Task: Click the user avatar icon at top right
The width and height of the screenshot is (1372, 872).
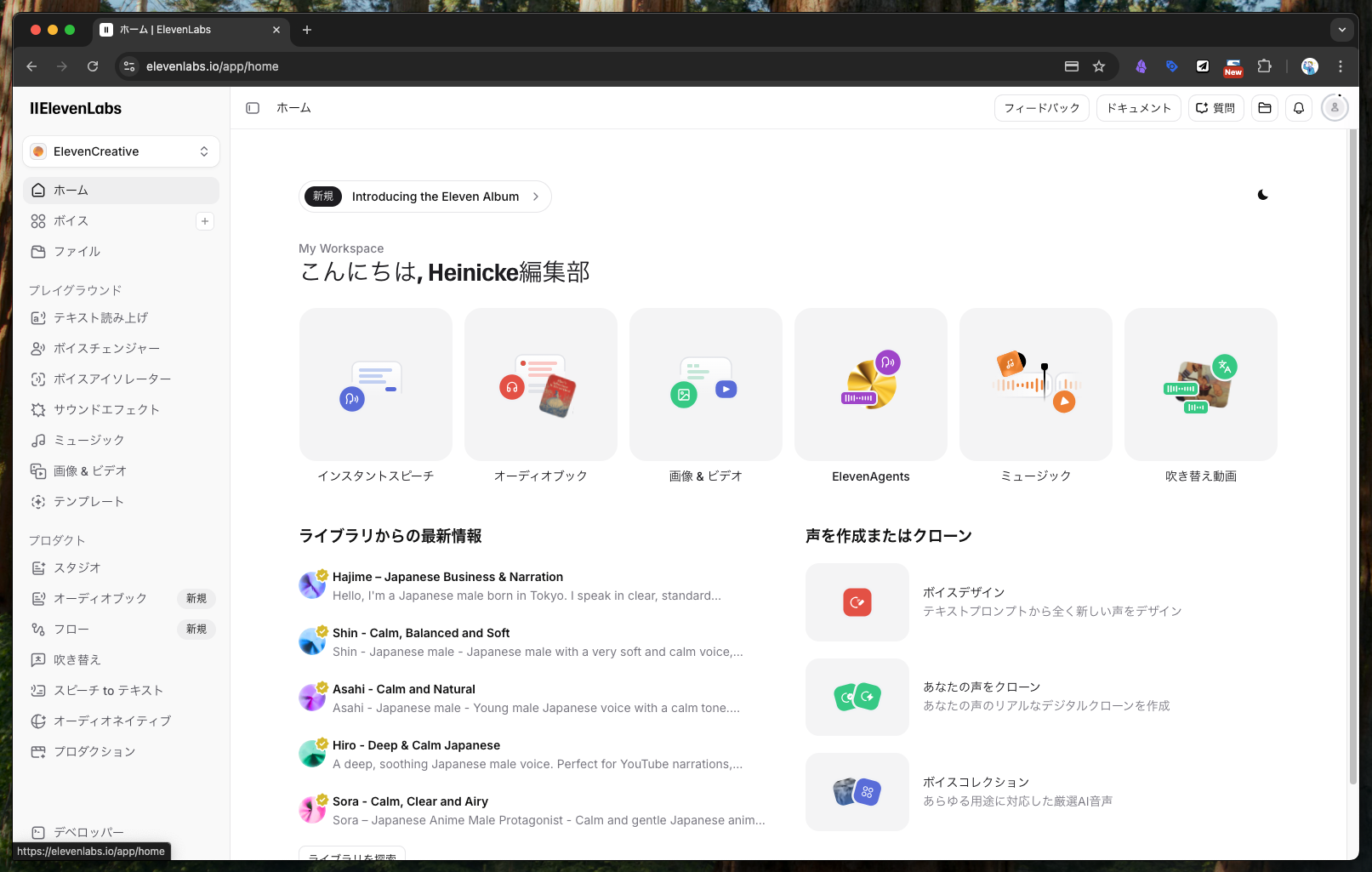Action: click(x=1334, y=108)
